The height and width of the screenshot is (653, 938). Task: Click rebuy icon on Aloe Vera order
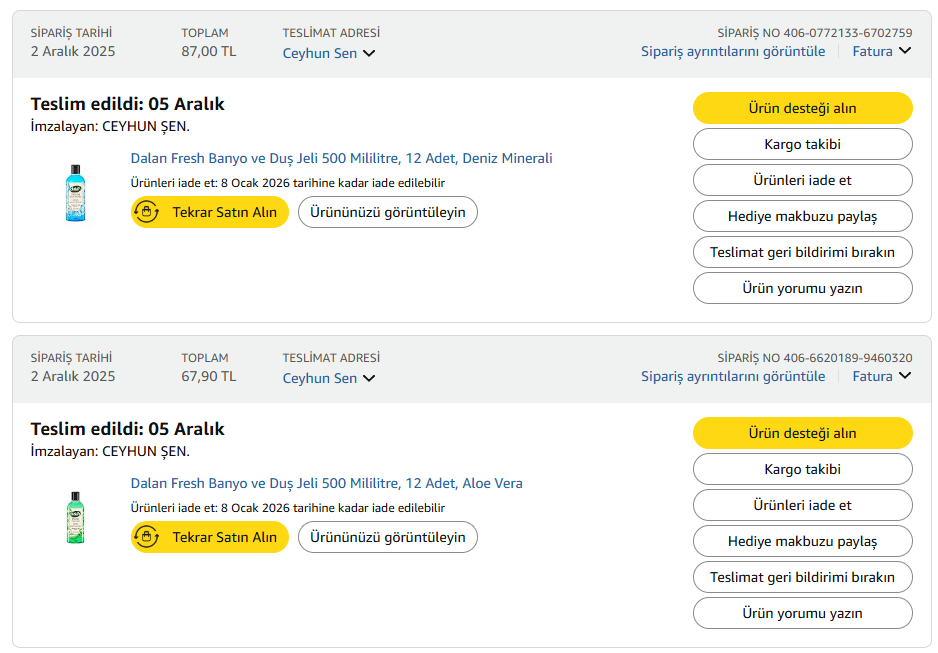click(147, 537)
